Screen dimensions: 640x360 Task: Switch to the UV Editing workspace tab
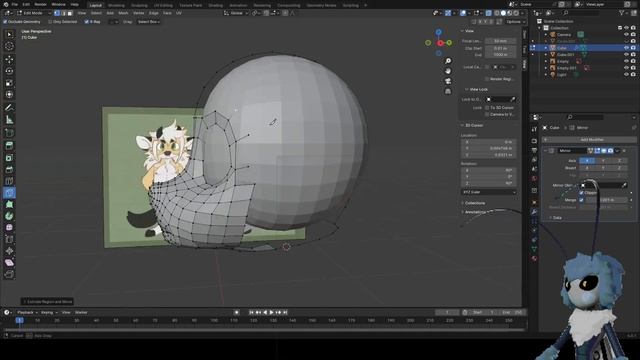coord(163,5)
